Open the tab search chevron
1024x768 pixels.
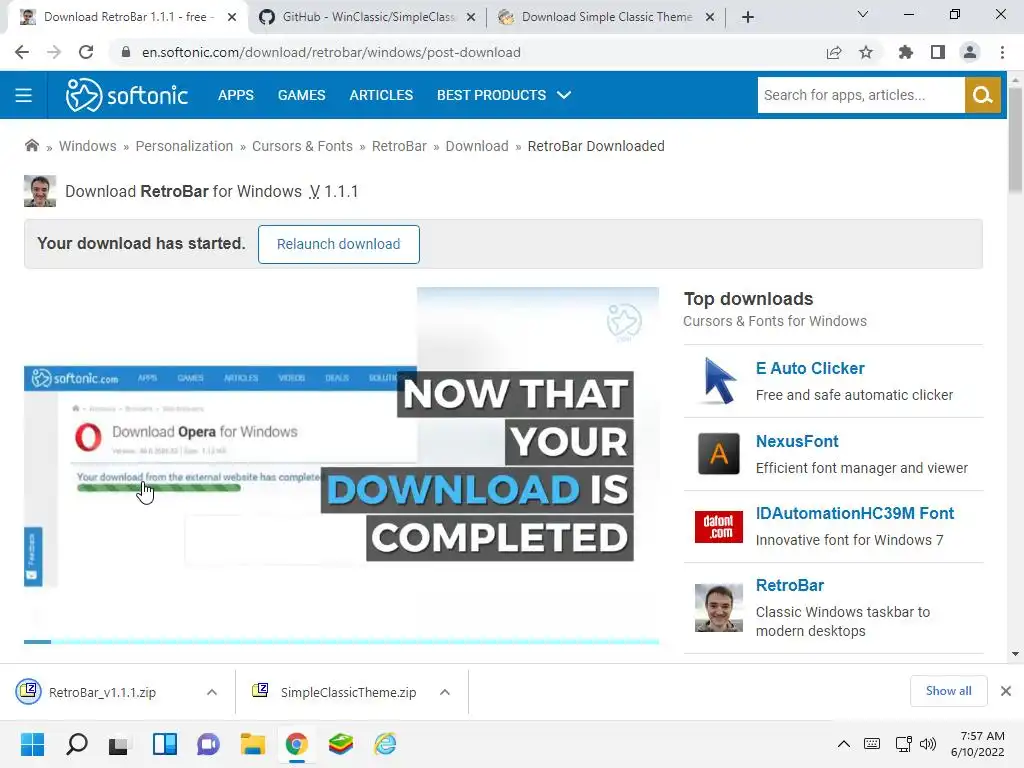pos(863,14)
